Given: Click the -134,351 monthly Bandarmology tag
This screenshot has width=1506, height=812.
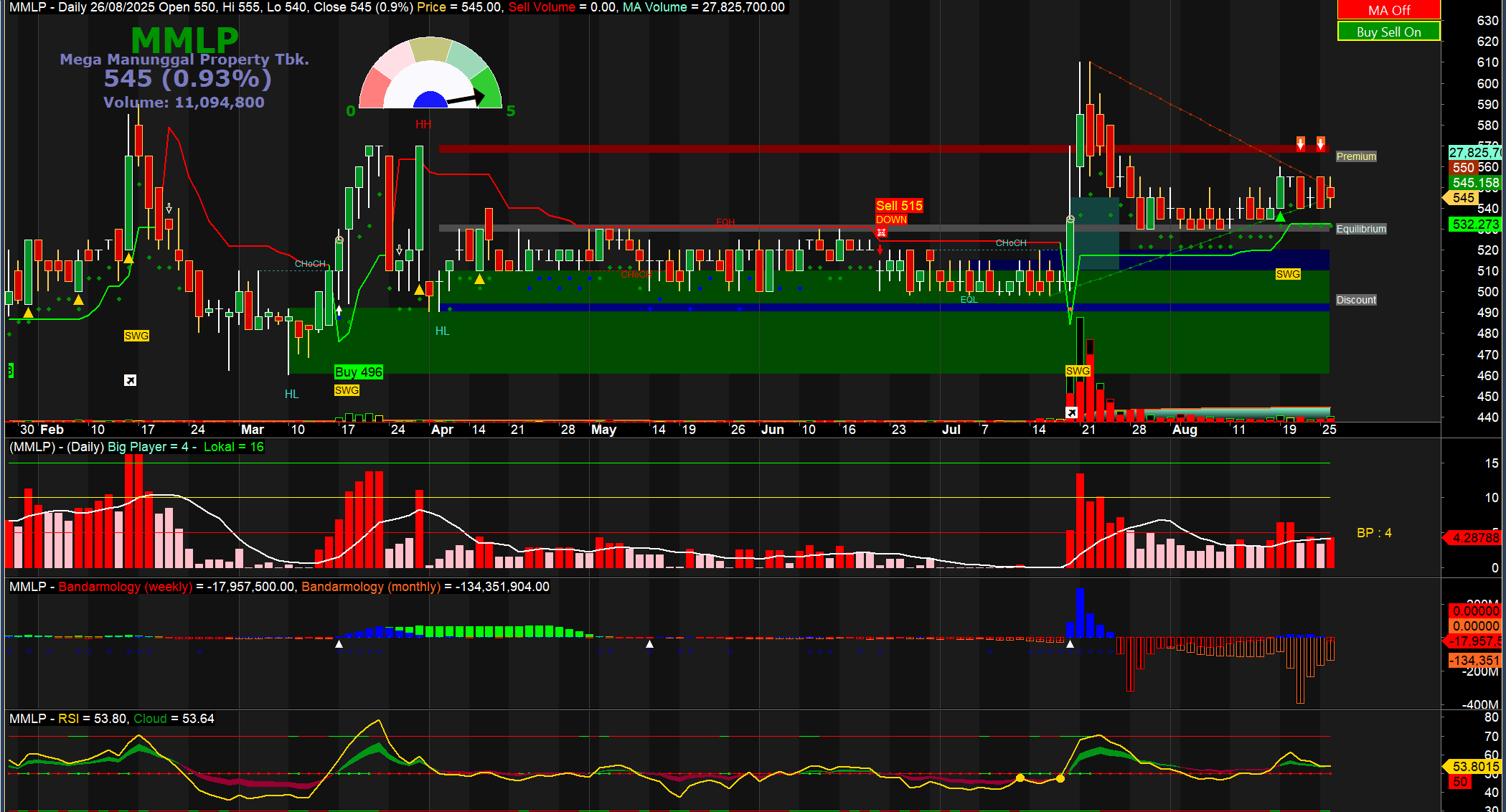Looking at the screenshot, I should 1475,661.
